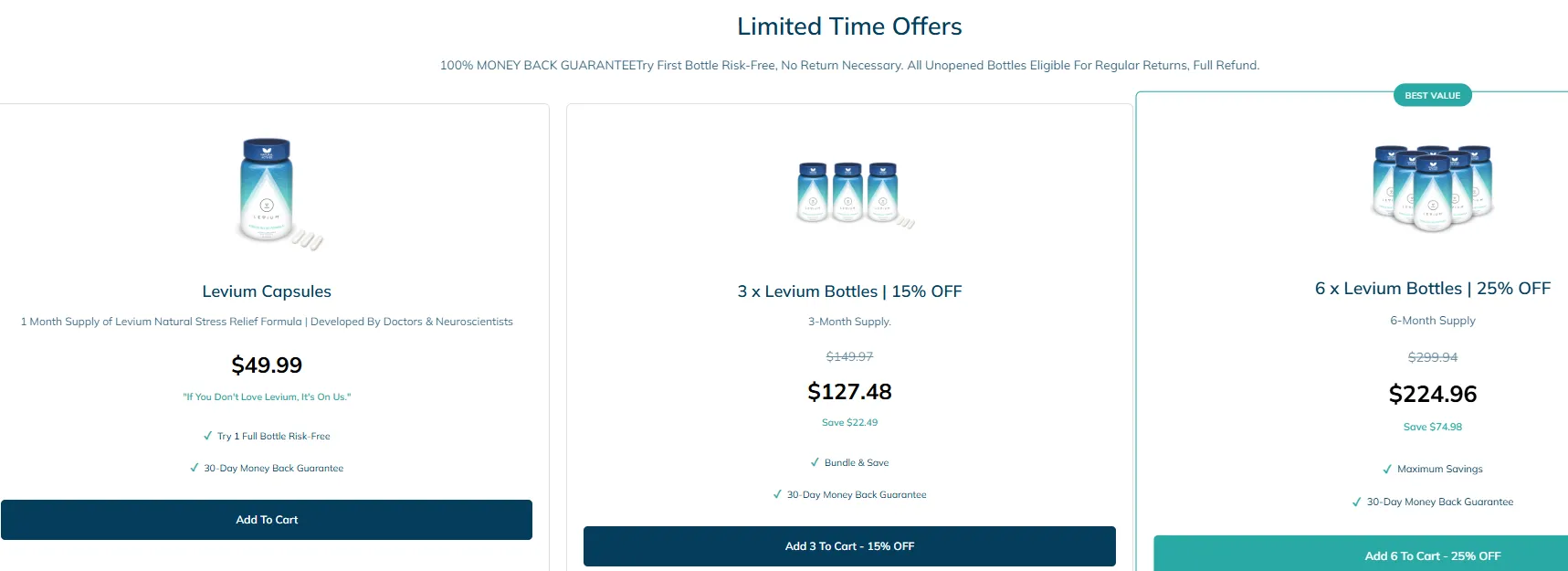The image size is (1568, 571).
Task: Open the six Levium bottles product image
Action: pyautogui.click(x=1432, y=187)
